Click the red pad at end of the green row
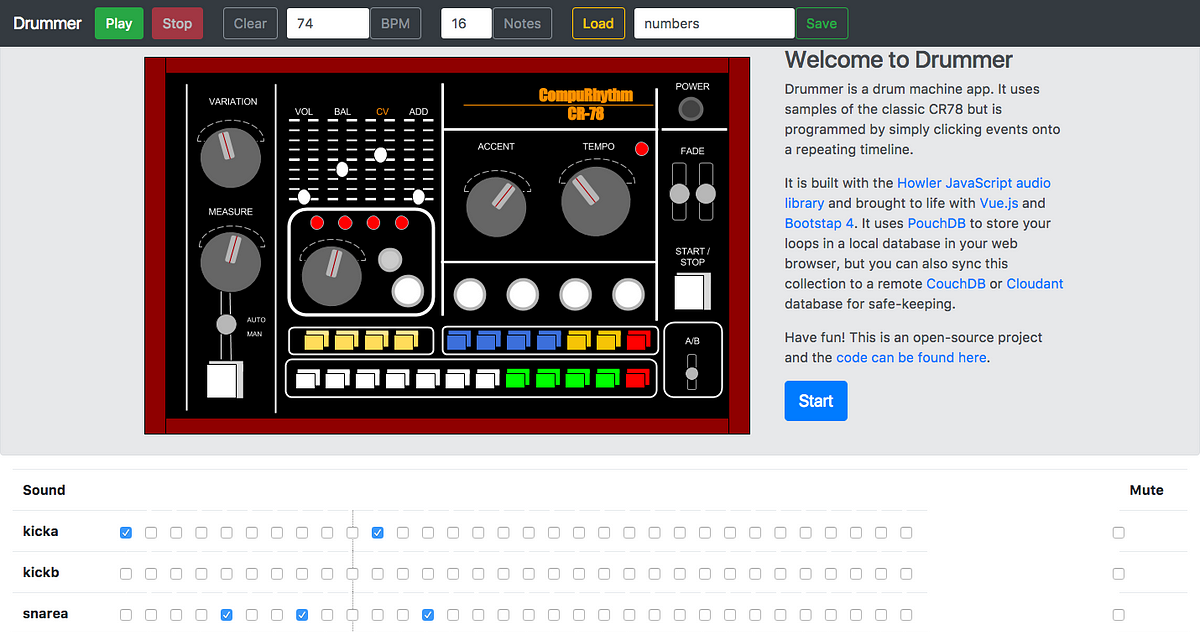 (x=637, y=379)
